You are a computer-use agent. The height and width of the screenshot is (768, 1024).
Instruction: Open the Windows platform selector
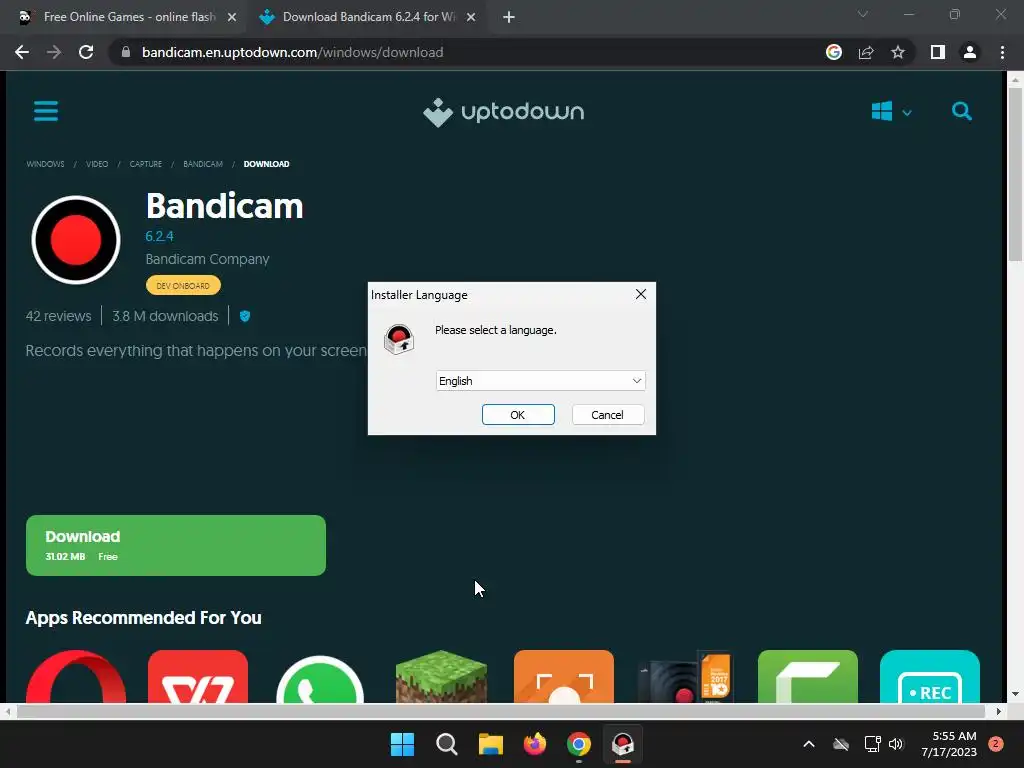pyautogui.click(x=891, y=112)
